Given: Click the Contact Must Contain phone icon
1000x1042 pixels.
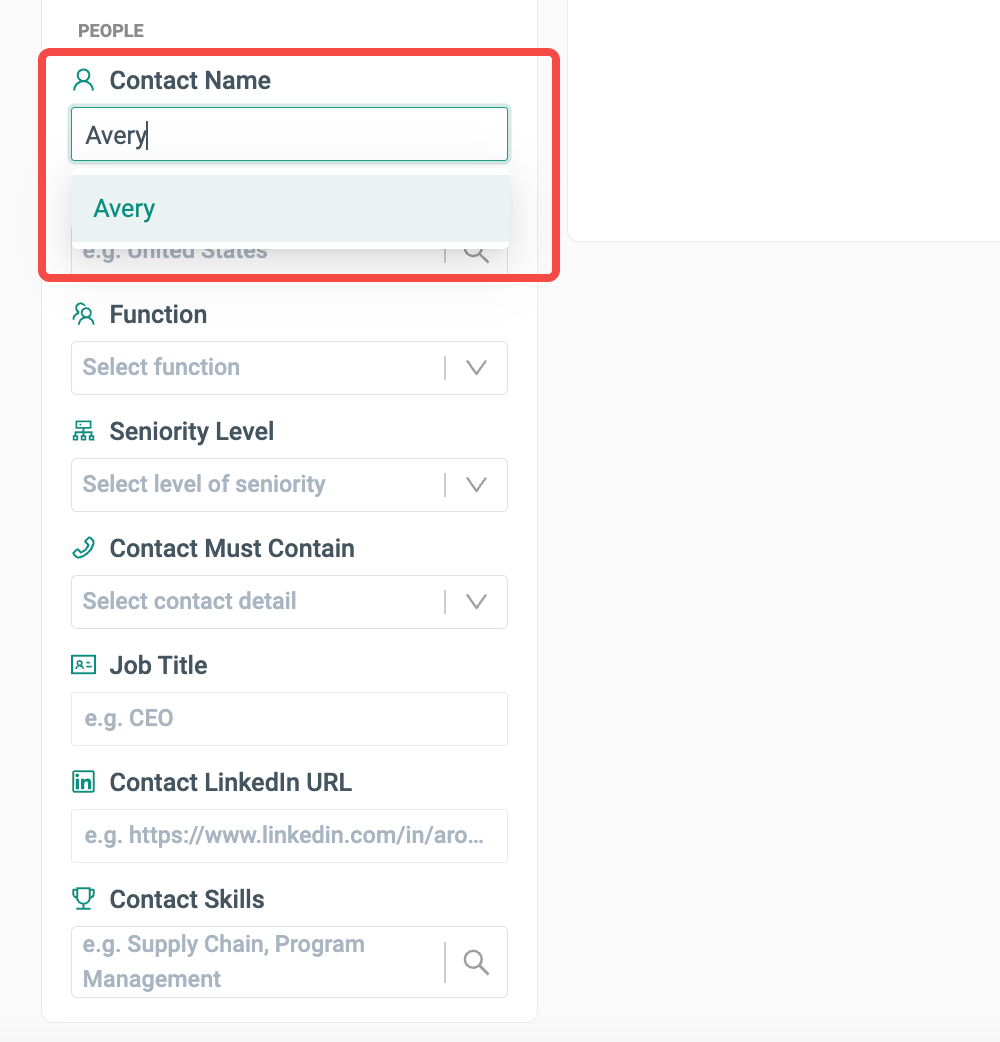Looking at the screenshot, I should [x=84, y=548].
